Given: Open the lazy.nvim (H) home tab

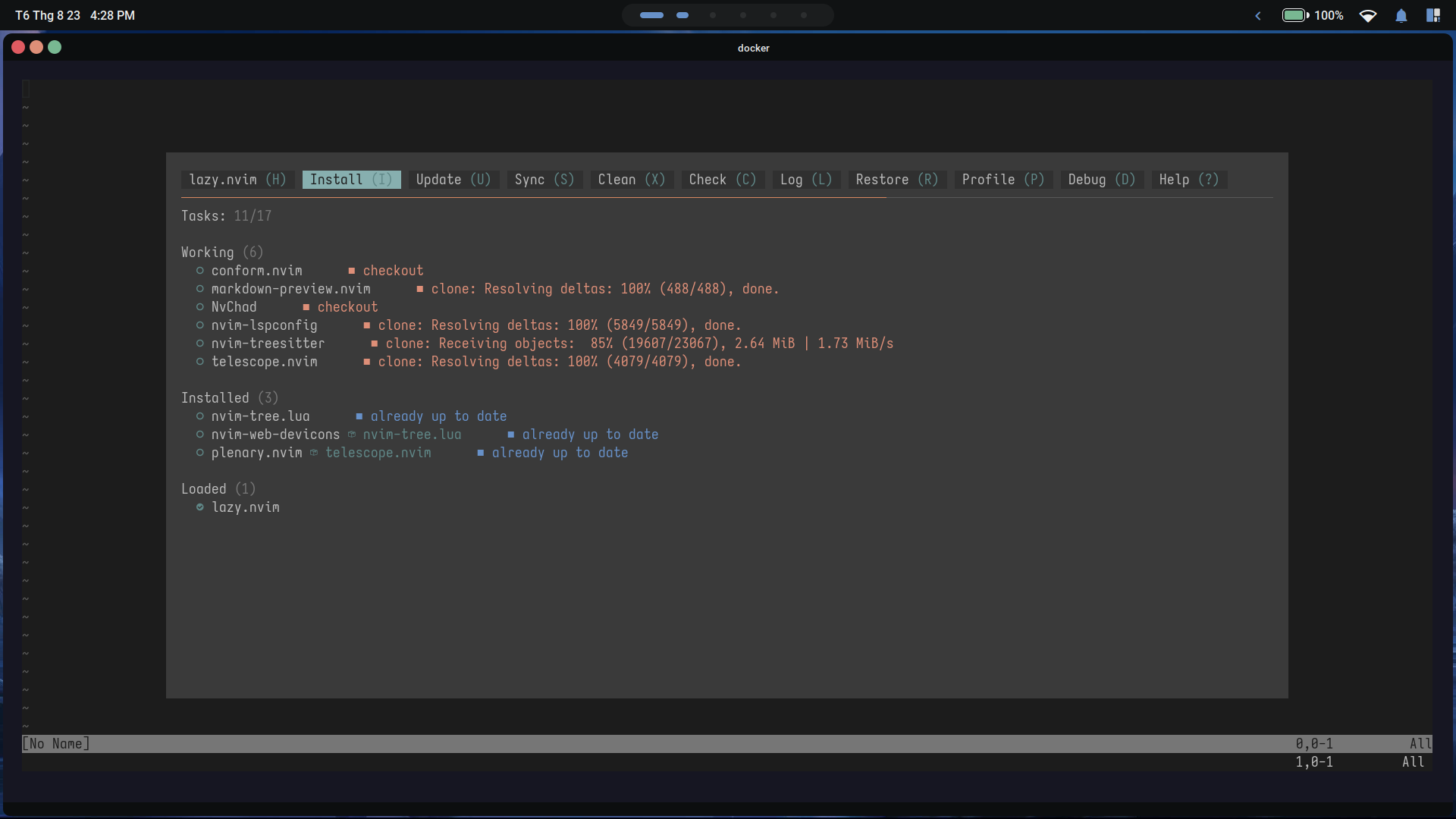Looking at the screenshot, I should point(237,180).
